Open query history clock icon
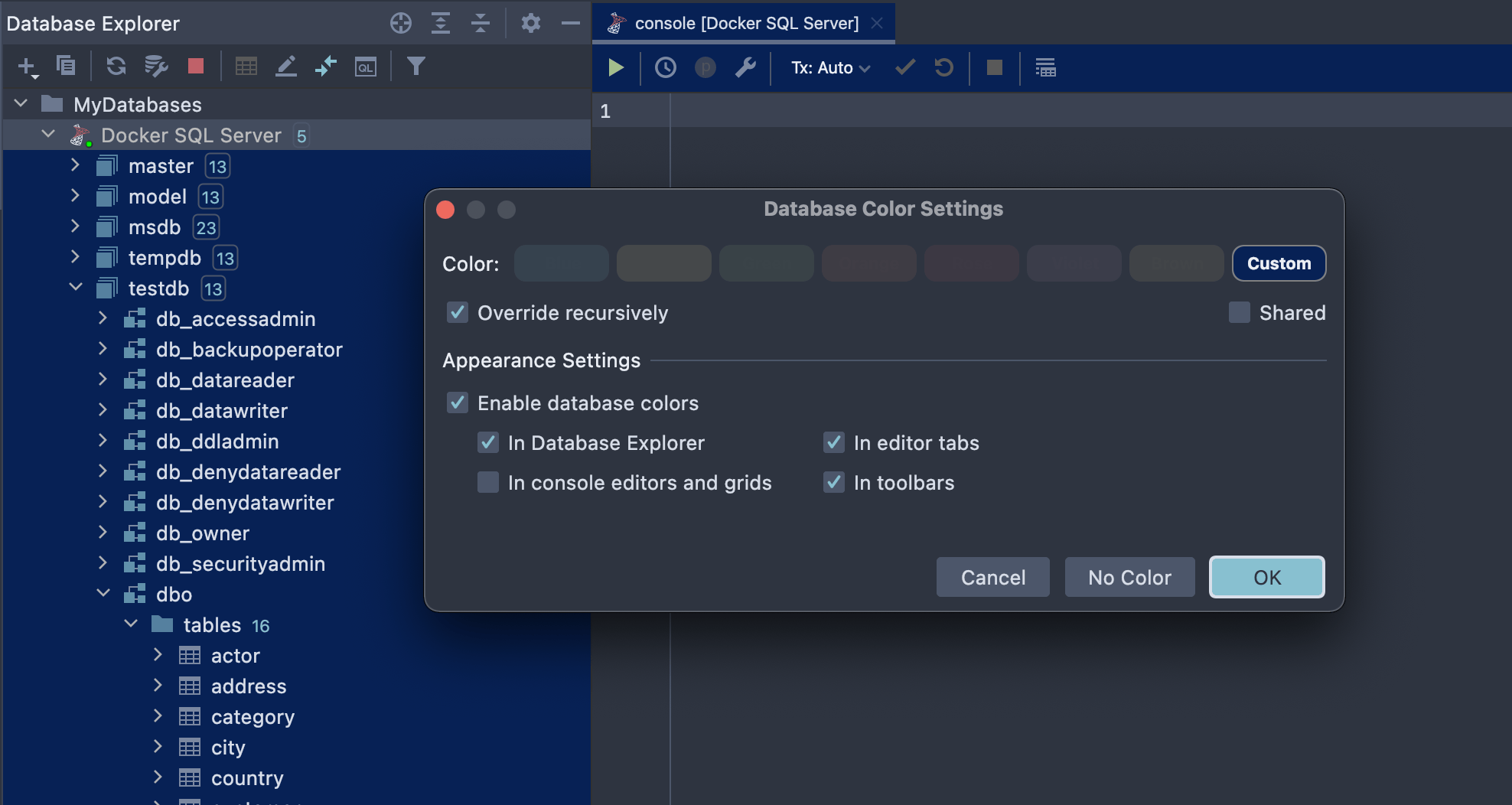This screenshot has height=805, width=1512. (x=665, y=68)
